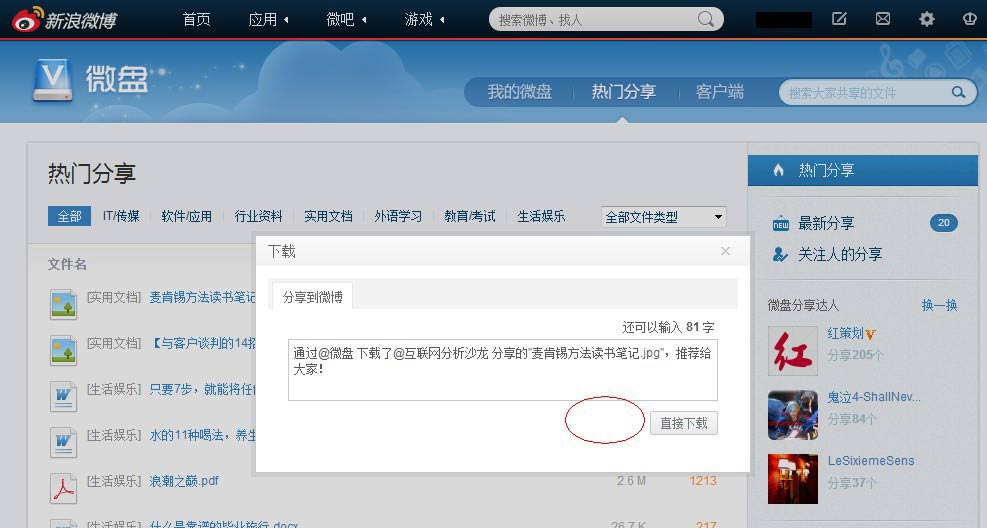
Task: Switch to 我的微盘 tab
Action: pyautogui.click(x=519, y=92)
